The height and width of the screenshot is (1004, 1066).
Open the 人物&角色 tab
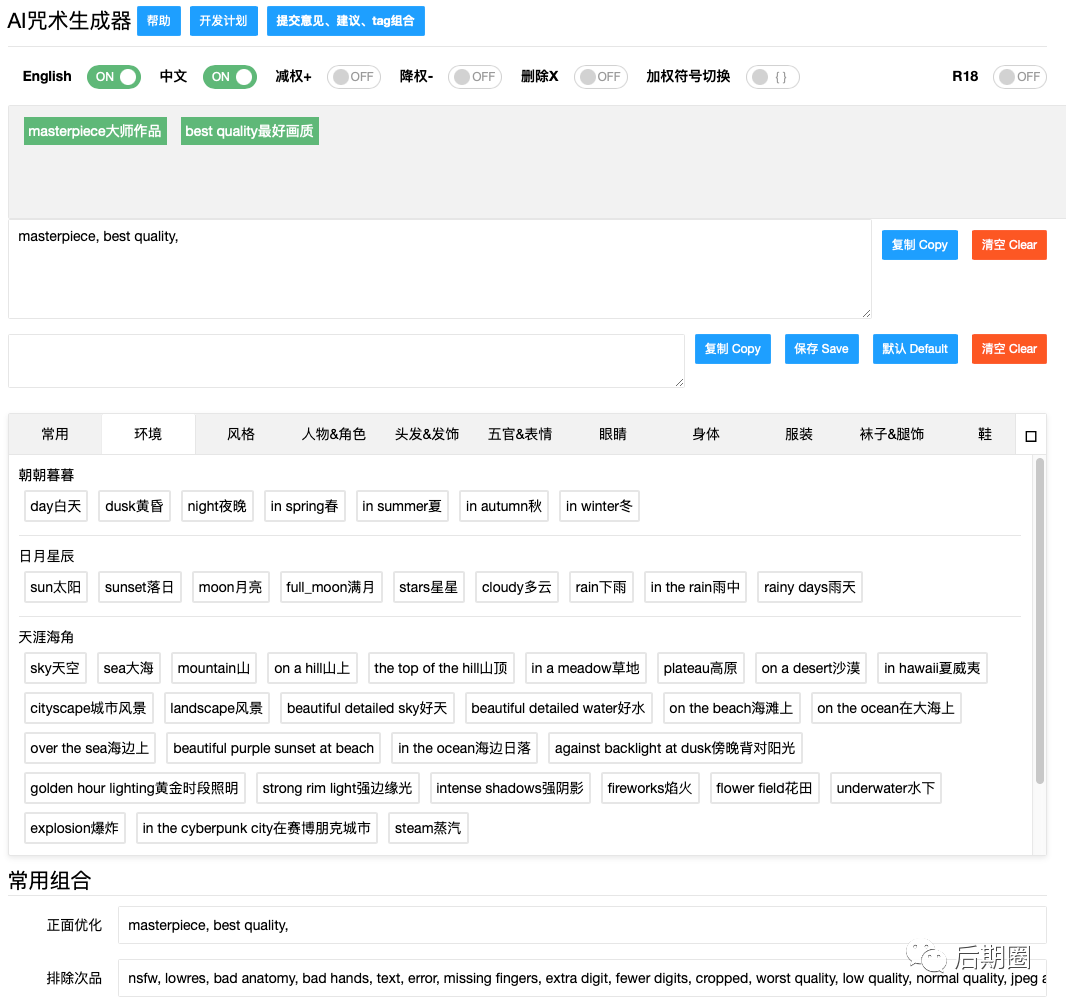pos(334,434)
